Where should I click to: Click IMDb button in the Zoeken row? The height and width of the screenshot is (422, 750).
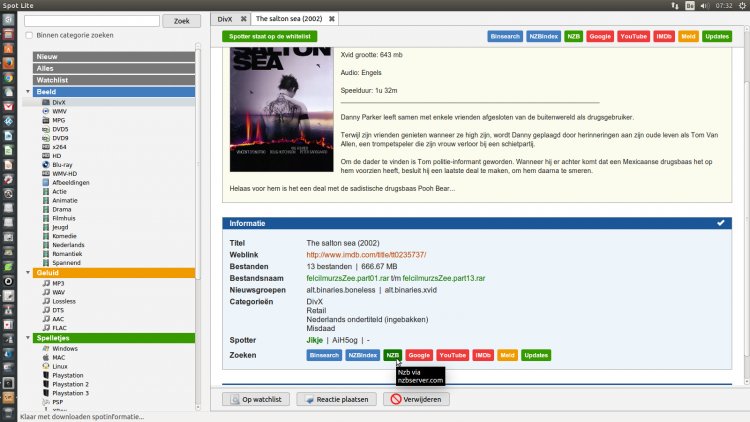coord(483,355)
